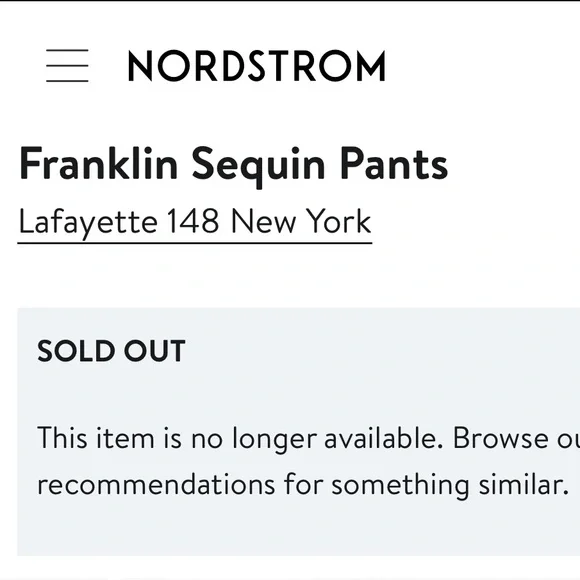This screenshot has width=580, height=580.
Task: Click the Franklin Sequin Pants product title
Action: coord(233,165)
